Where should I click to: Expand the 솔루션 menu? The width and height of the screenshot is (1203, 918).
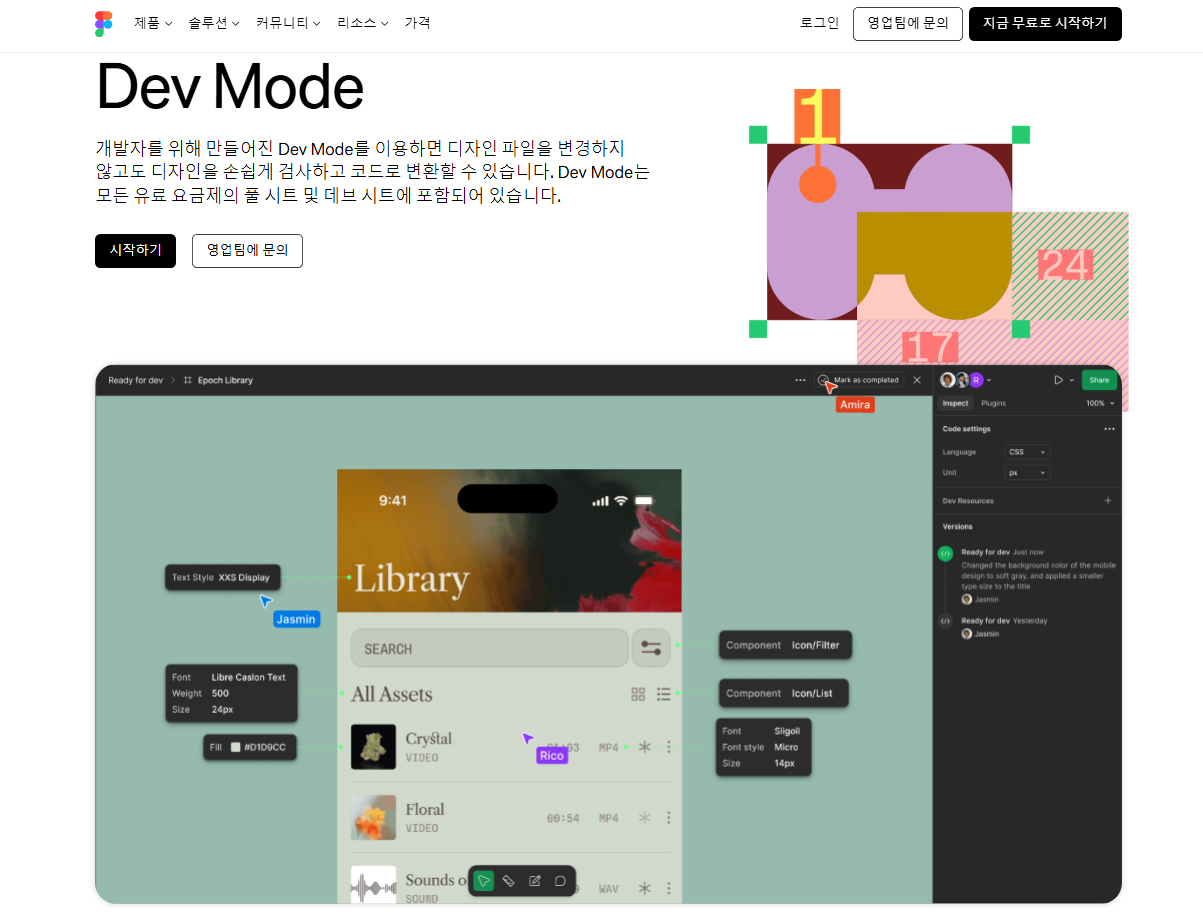[x=214, y=23]
